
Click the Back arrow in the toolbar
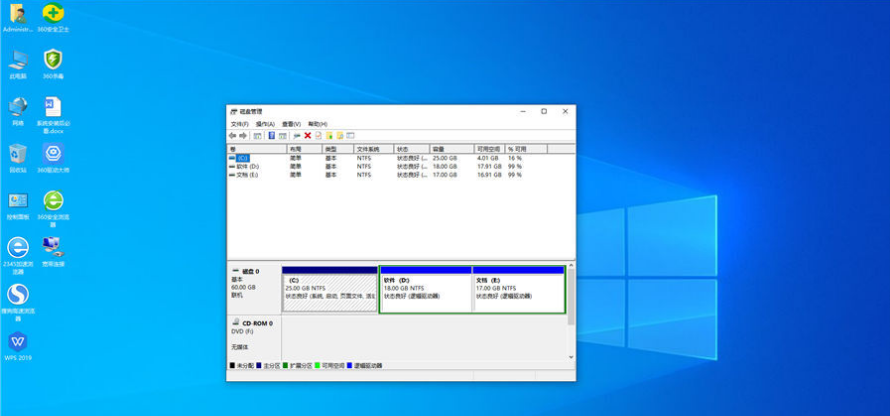tap(233, 135)
